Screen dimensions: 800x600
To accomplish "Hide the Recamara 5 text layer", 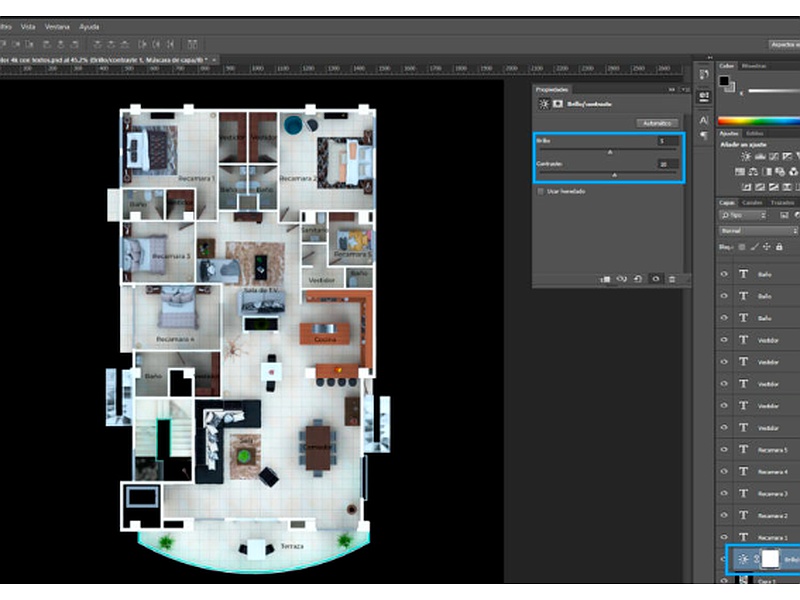I will (725, 450).
